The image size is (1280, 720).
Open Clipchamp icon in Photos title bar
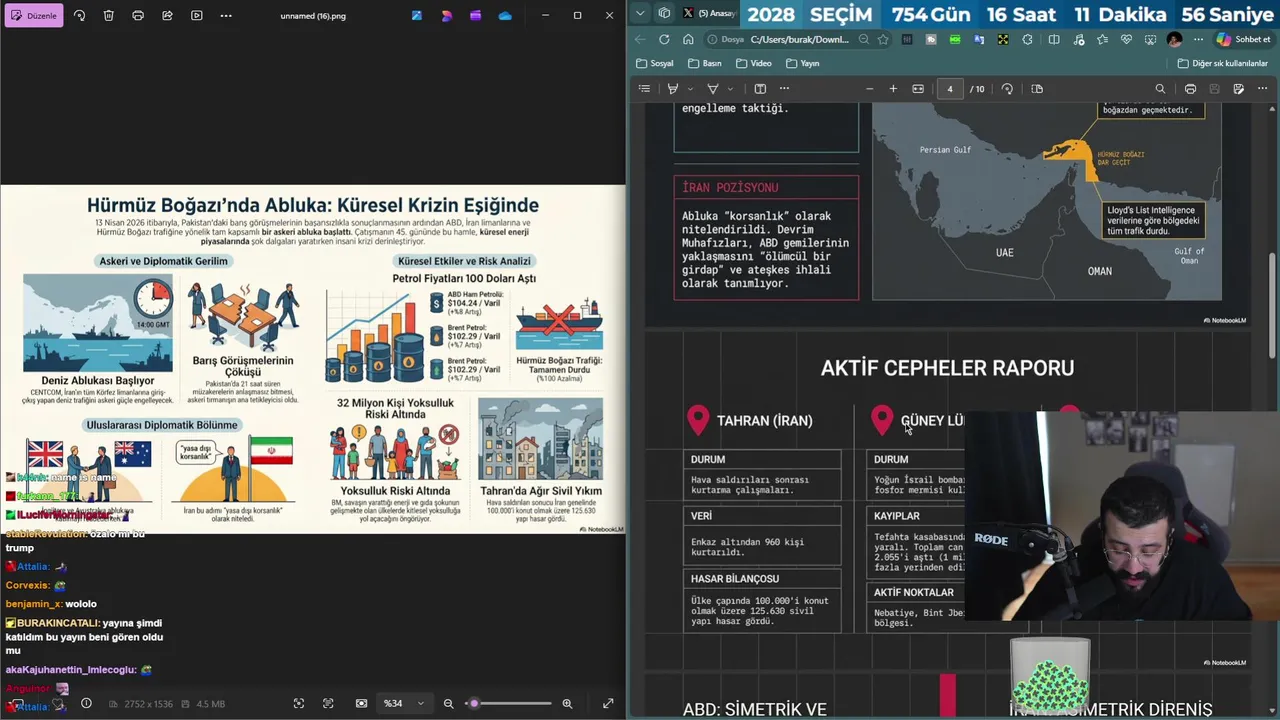(x=475, y=16)
